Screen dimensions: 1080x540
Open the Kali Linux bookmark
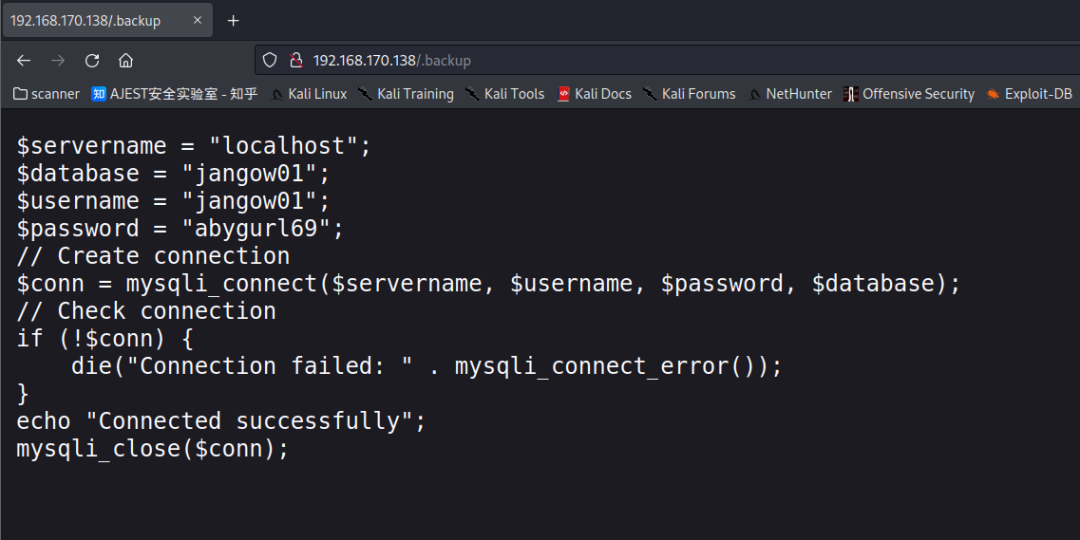click(x=309, y=94)
